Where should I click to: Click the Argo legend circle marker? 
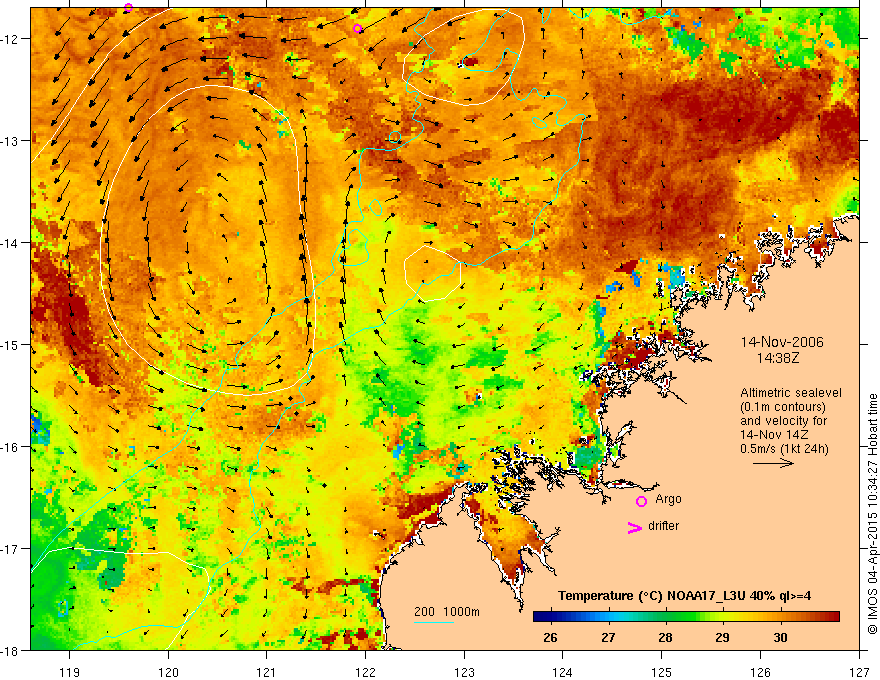[641, 501]
